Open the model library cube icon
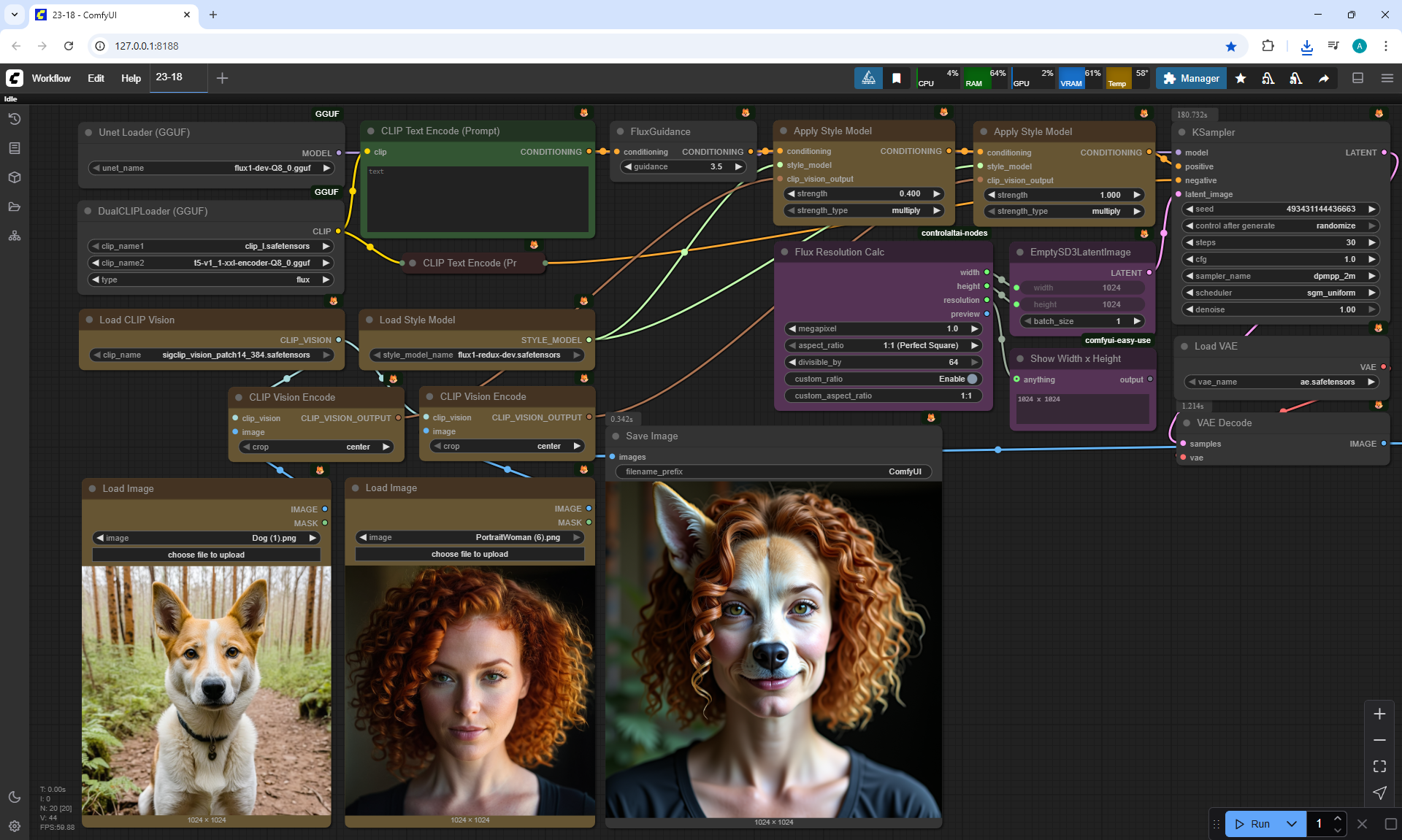The image size is (1402, 840). coord(15,177)
